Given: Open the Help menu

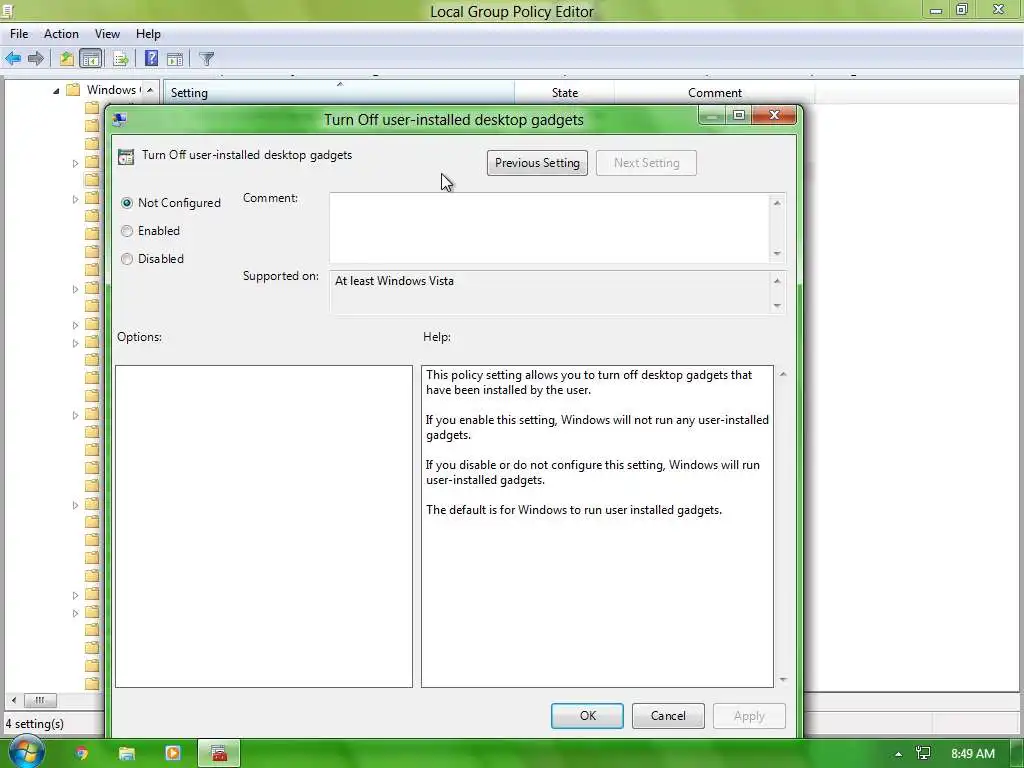Looking at the screenshot, I should (x=148, y=34).
